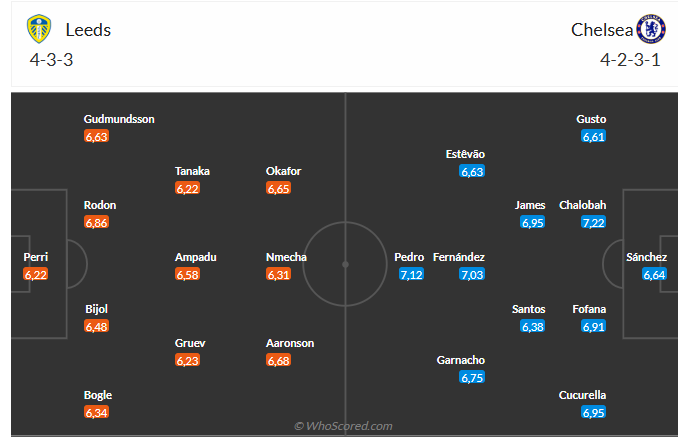This screenshot has height=437, width=678.
Task: Select Pedro's 7,12 rating badge
Action: 411,274
